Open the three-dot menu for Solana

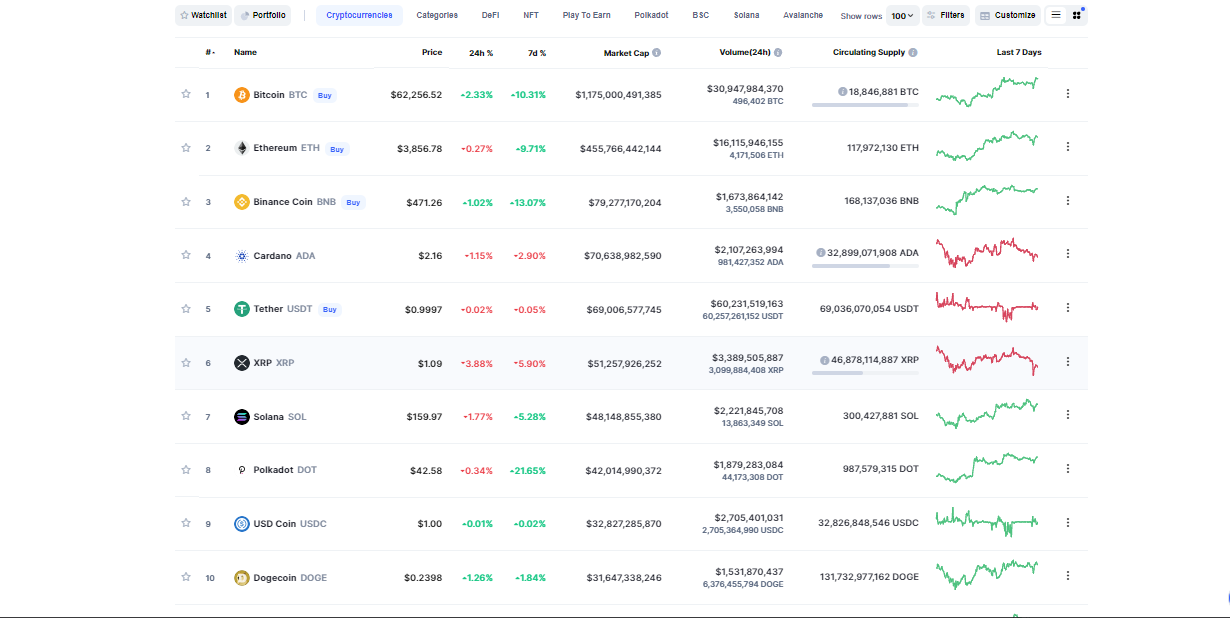[x=1068, y=415]
